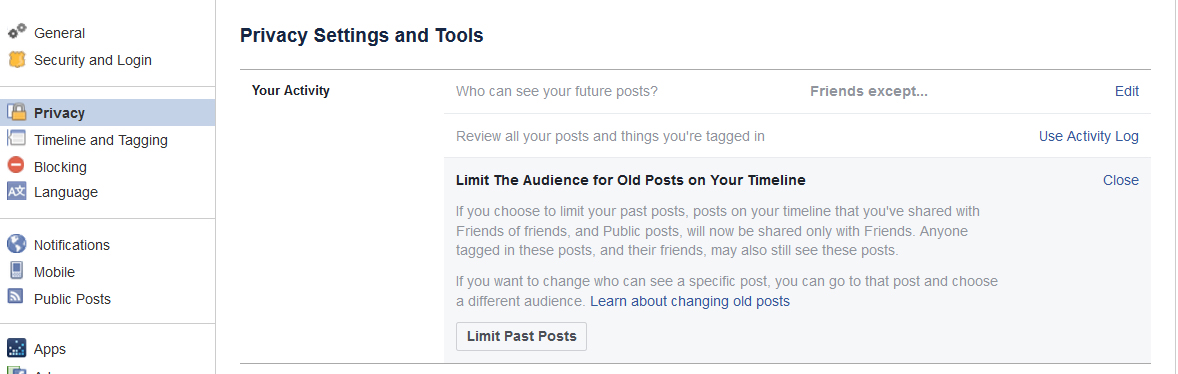Follow Learn about changing old posts link

(690, 301)
